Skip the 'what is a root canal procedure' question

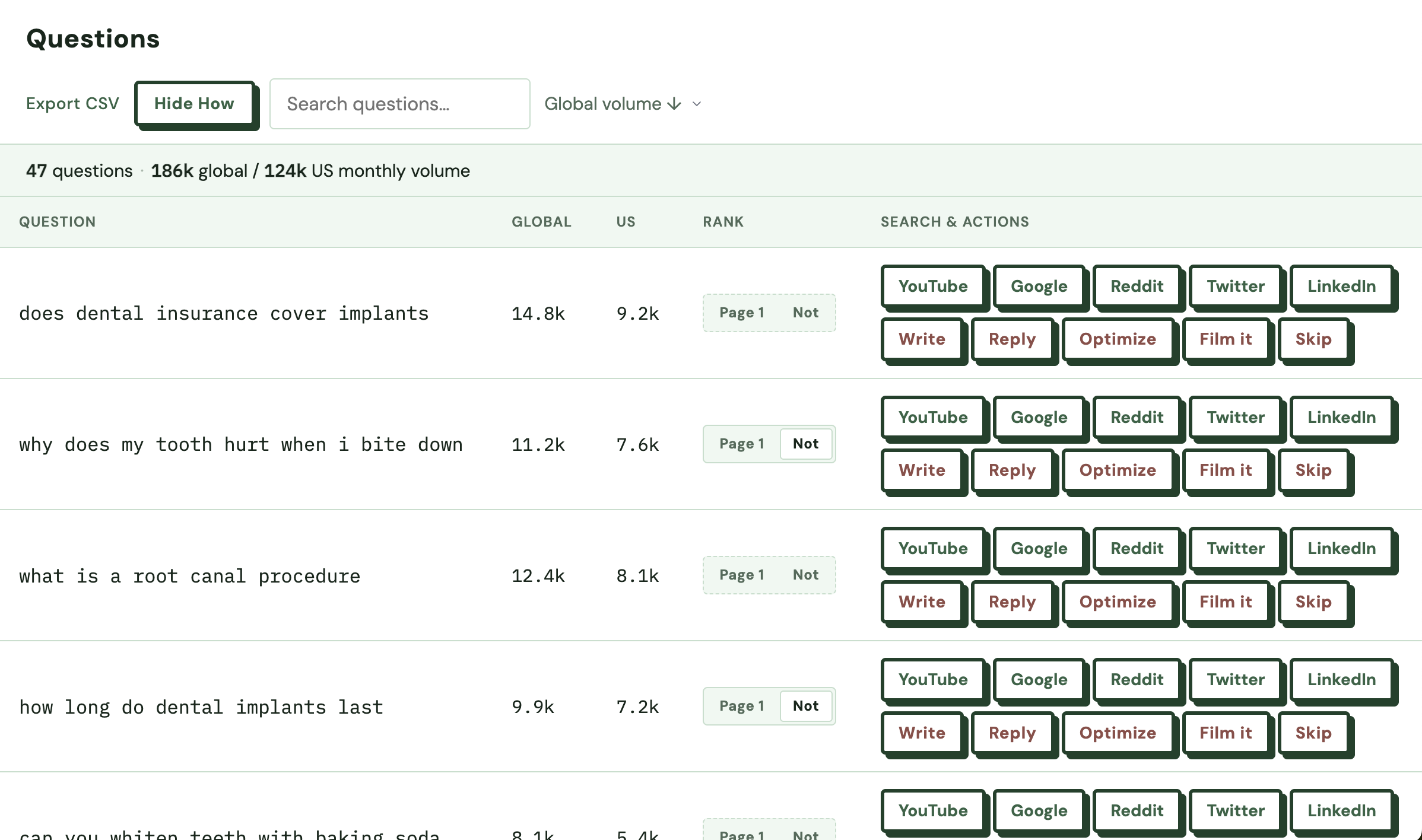pos(1313,602)
